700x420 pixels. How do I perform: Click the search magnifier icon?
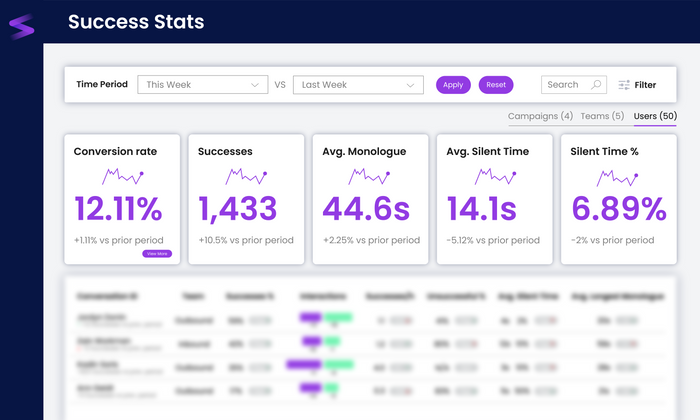click(x=596, y=85)
